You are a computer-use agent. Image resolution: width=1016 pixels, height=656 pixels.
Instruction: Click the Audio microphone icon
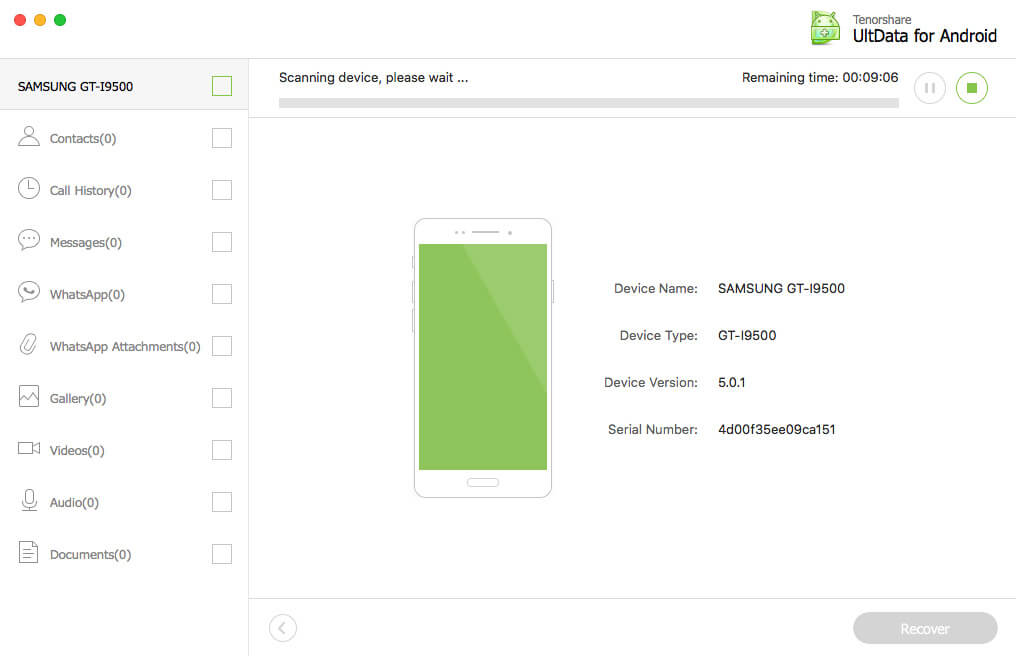click(x=29, y=500)
